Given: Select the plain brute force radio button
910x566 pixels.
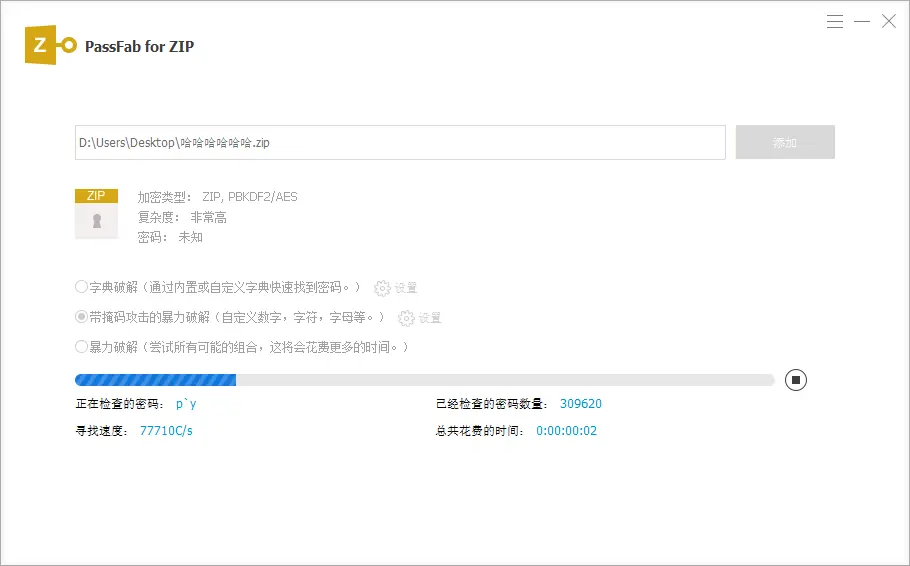Looking at the screenshot, I should [81, 347].
